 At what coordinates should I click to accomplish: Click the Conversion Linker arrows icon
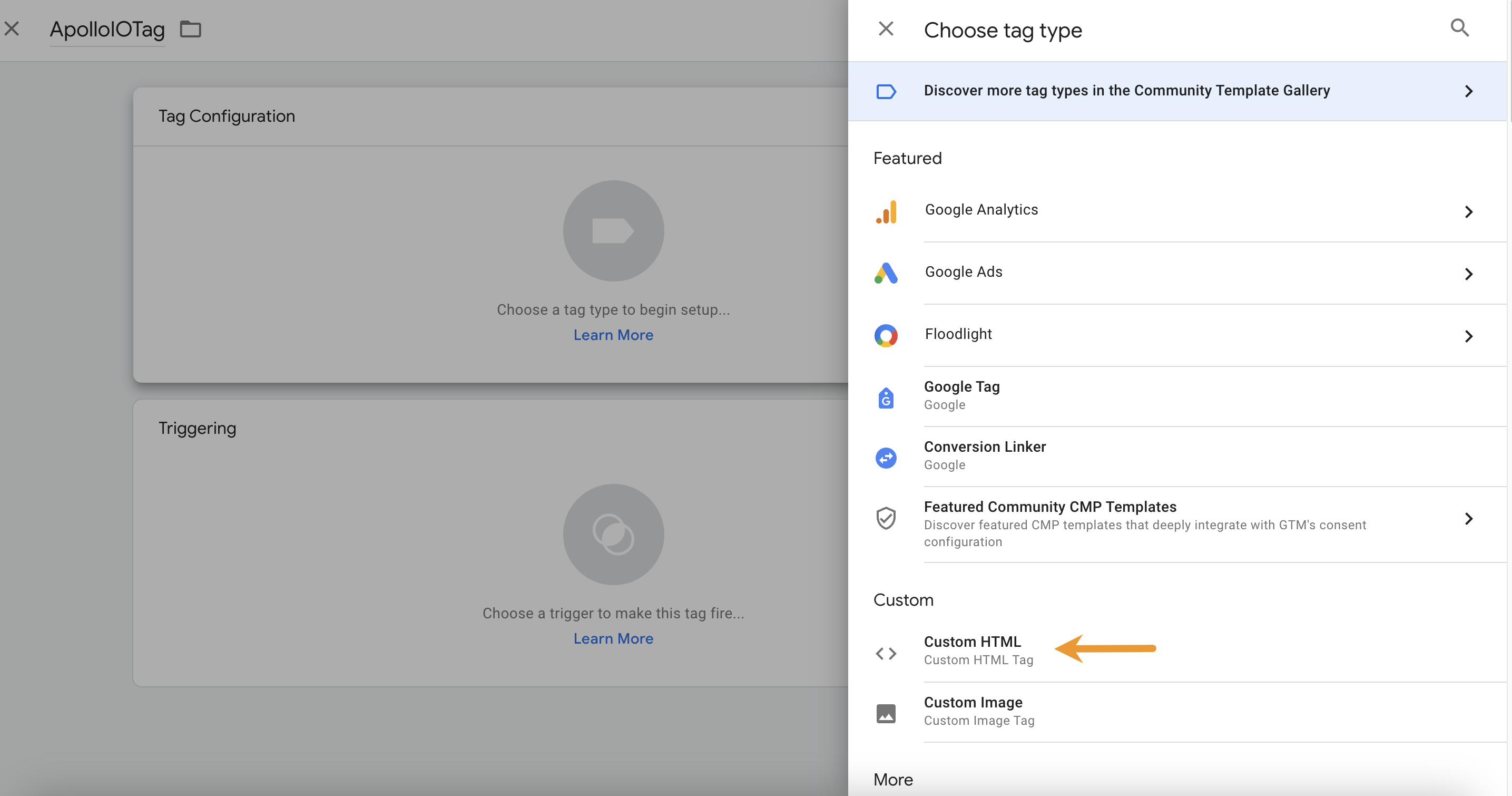pyautogui.click(x=886, y=458)
